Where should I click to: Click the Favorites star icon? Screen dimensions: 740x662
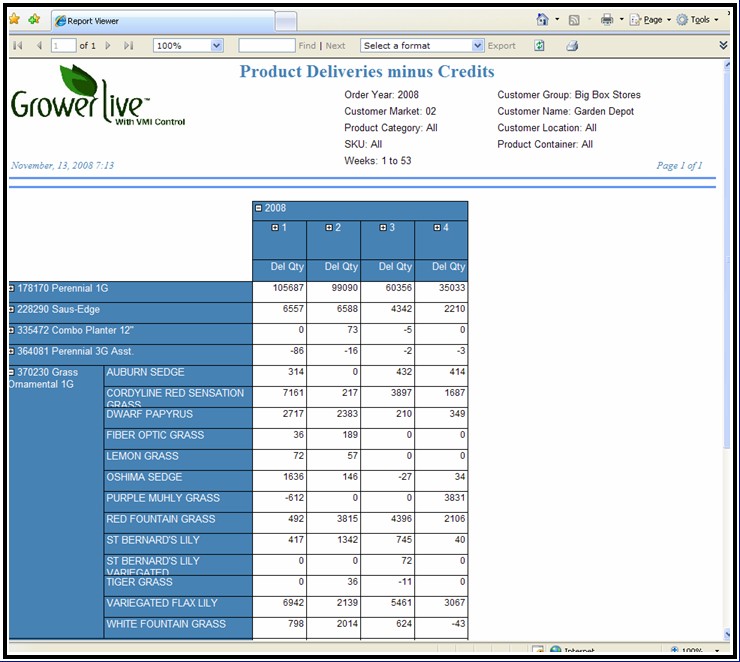point(14,19)
